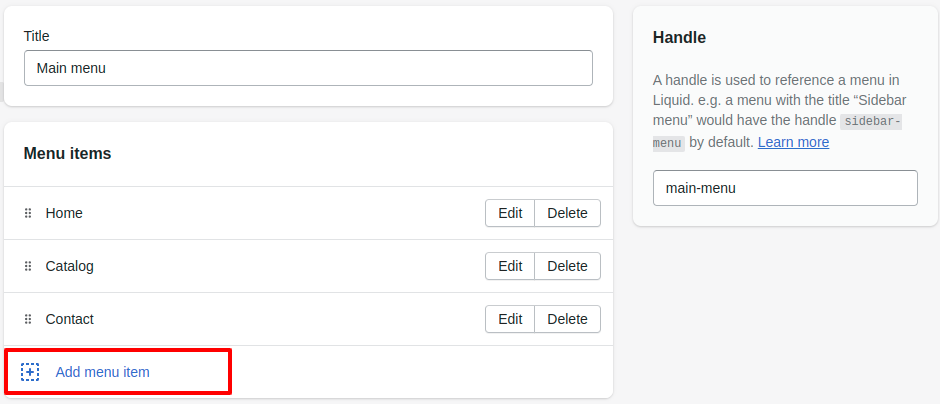Open Edit for the Catalog item
The image size is (940, 404).
click(x=510, y=266)
